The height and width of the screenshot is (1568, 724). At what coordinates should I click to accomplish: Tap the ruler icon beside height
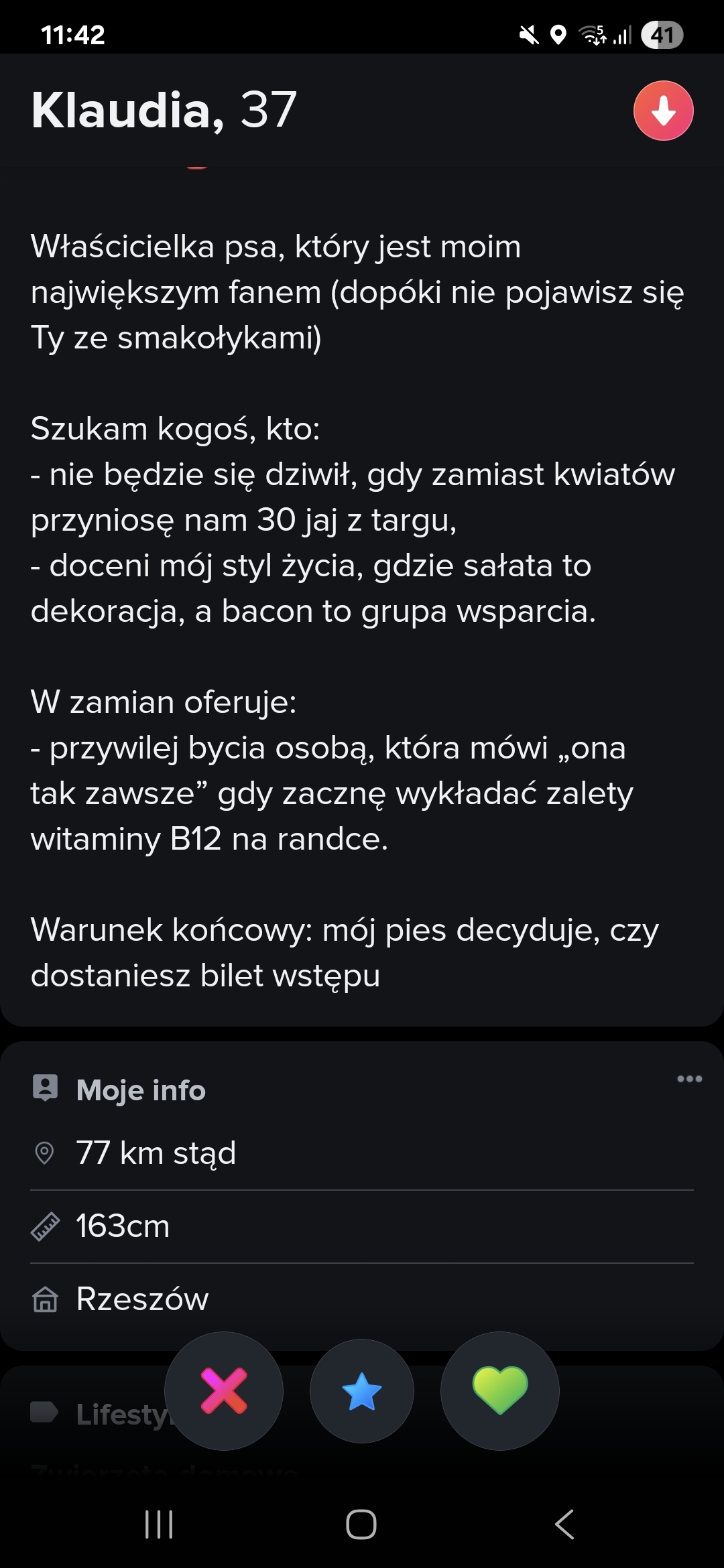click(x=45, y=1226)
